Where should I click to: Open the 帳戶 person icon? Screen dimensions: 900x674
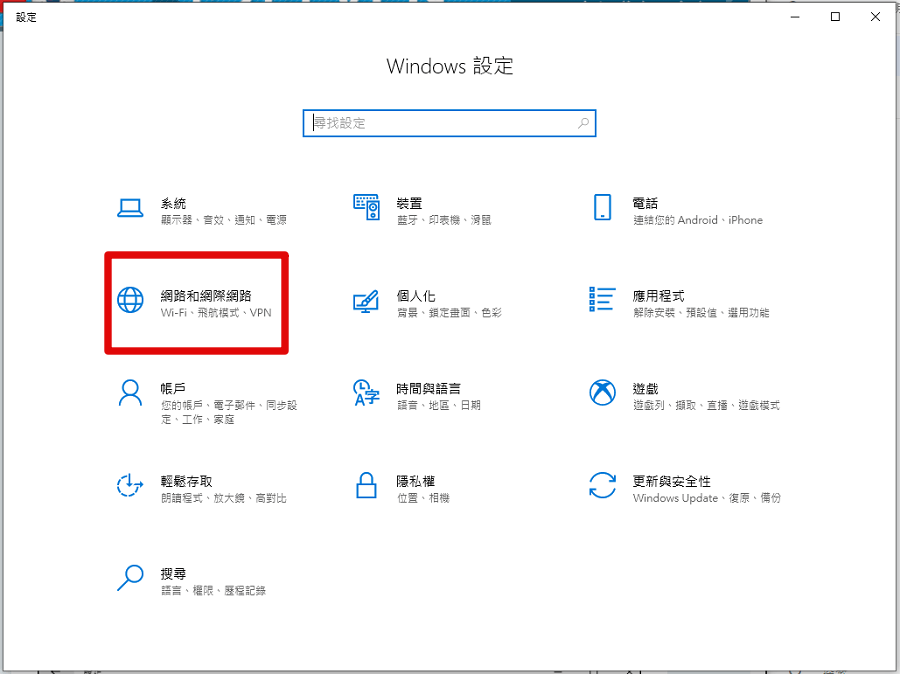tap(130, 393)
